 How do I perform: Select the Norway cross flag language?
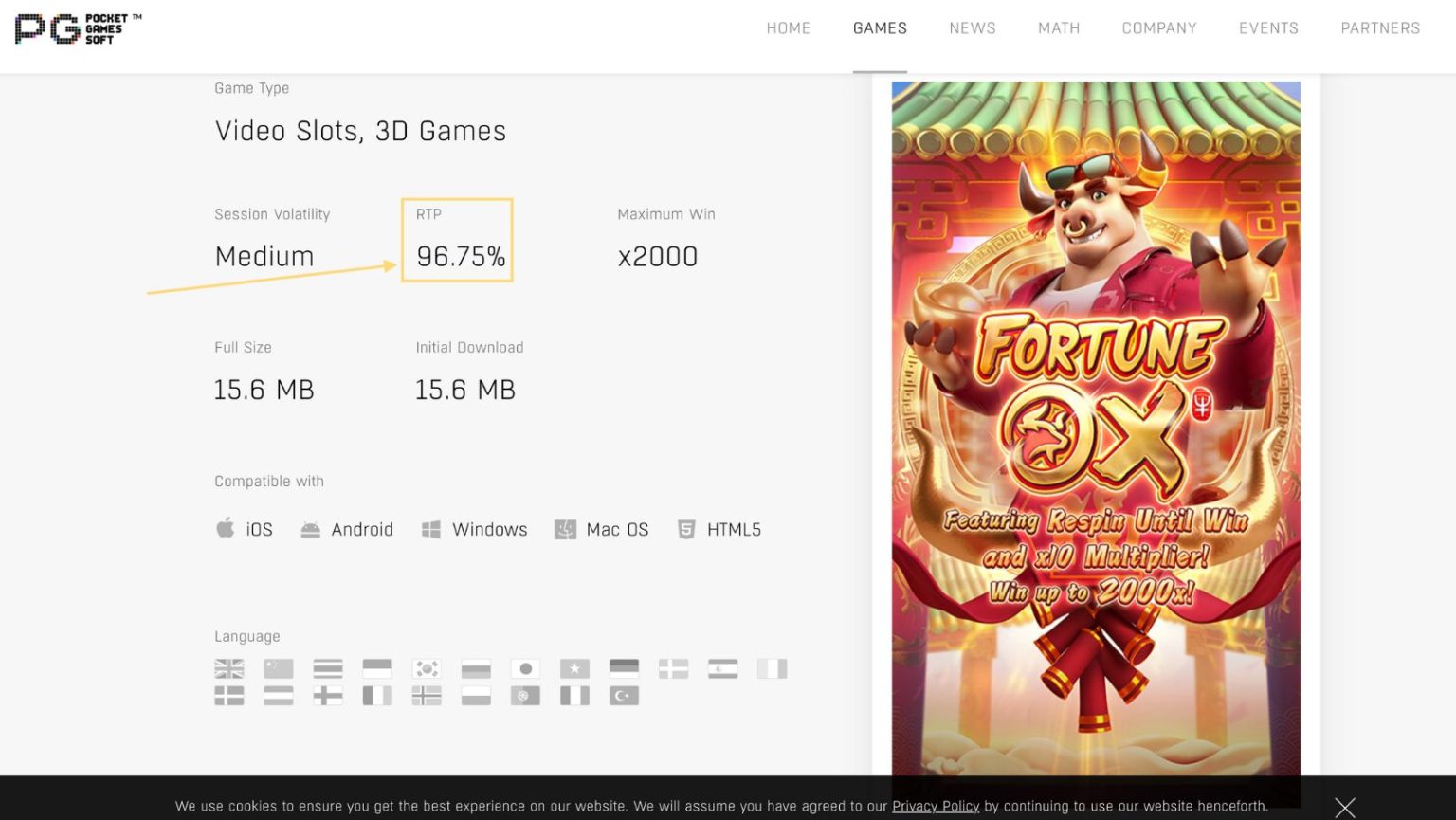coord(427,696)
